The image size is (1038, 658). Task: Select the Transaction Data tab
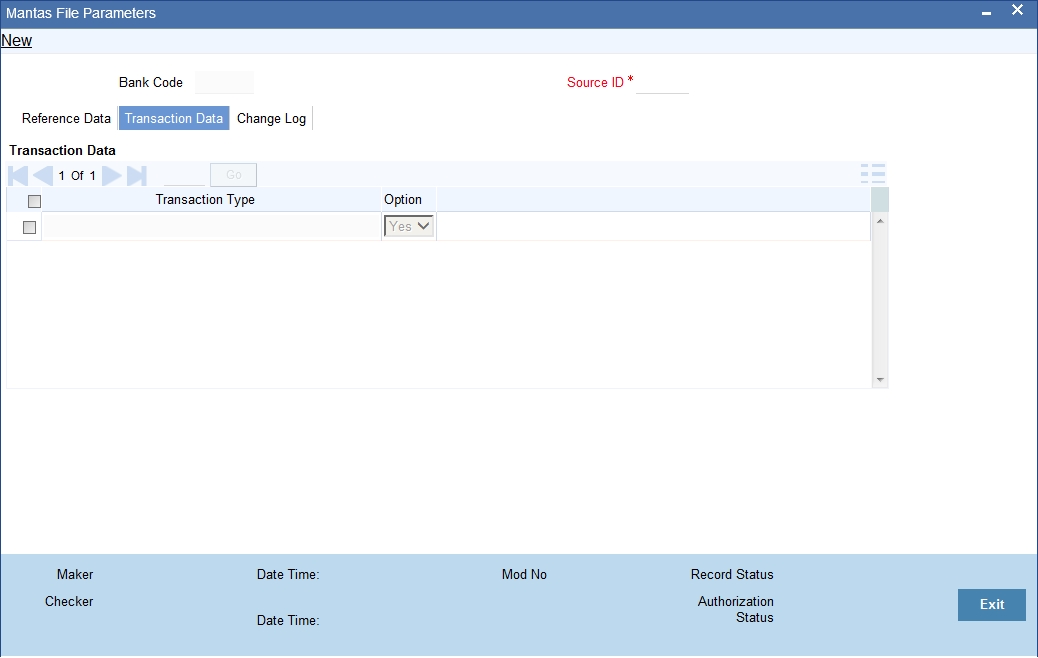174,118
